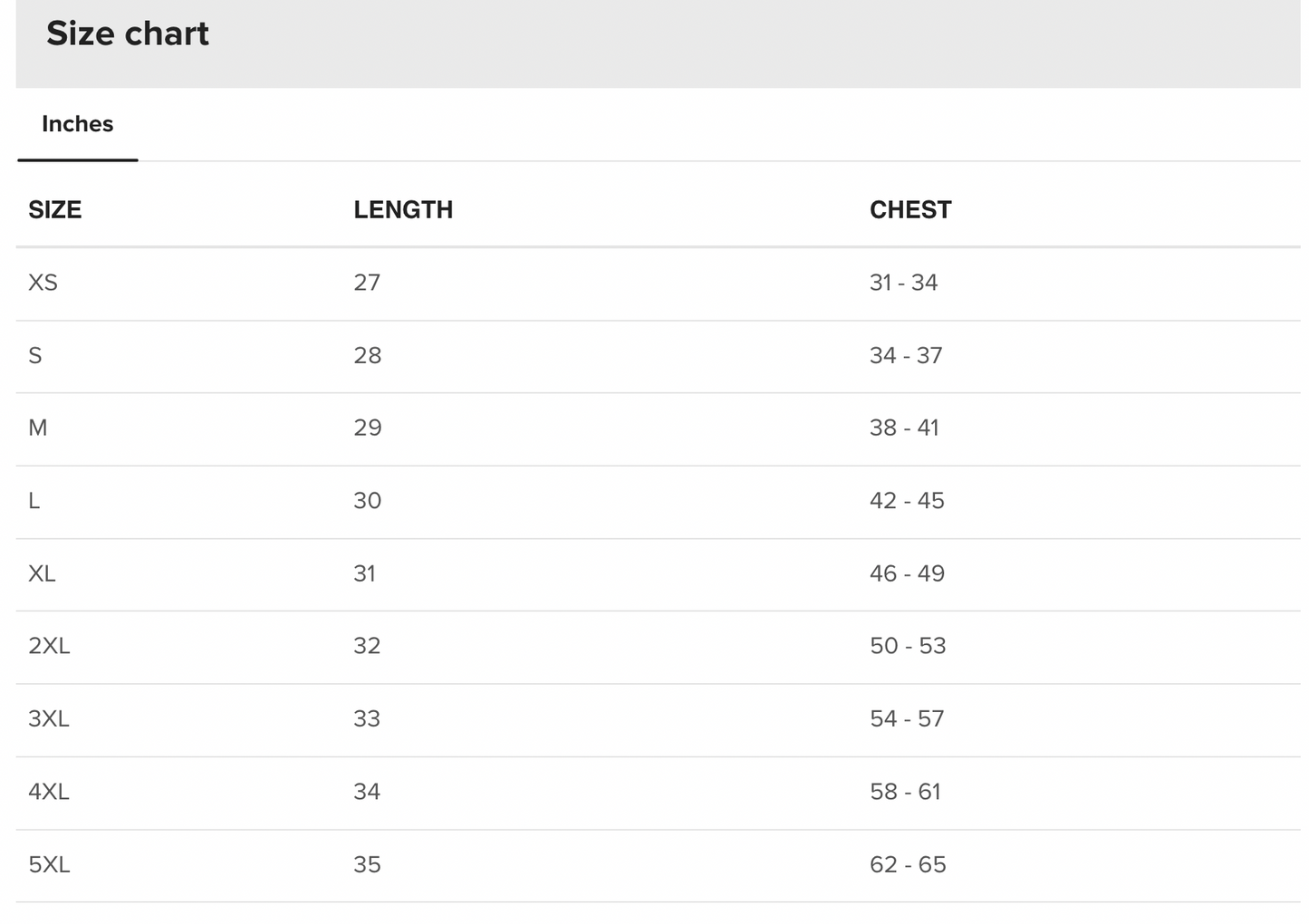Click the length value 27
This screenshot has width=1309, height=924.
click(367, 283)
